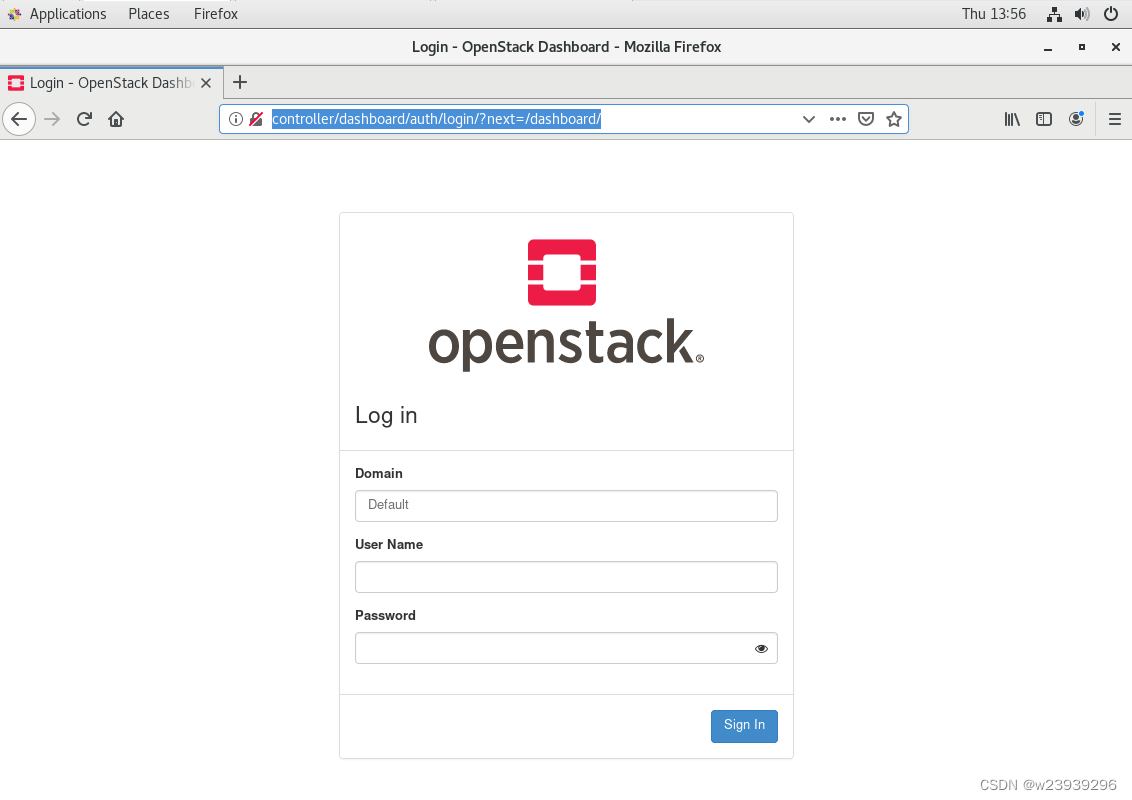
Task: Open the page actions ellipsis menu
Action: click(837, 118)
